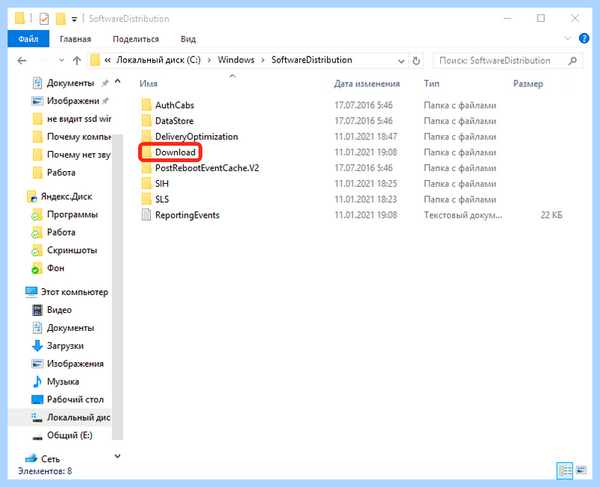
Task: Open the Скриншоты folder in sidebar
Action: tap(72, 250)
